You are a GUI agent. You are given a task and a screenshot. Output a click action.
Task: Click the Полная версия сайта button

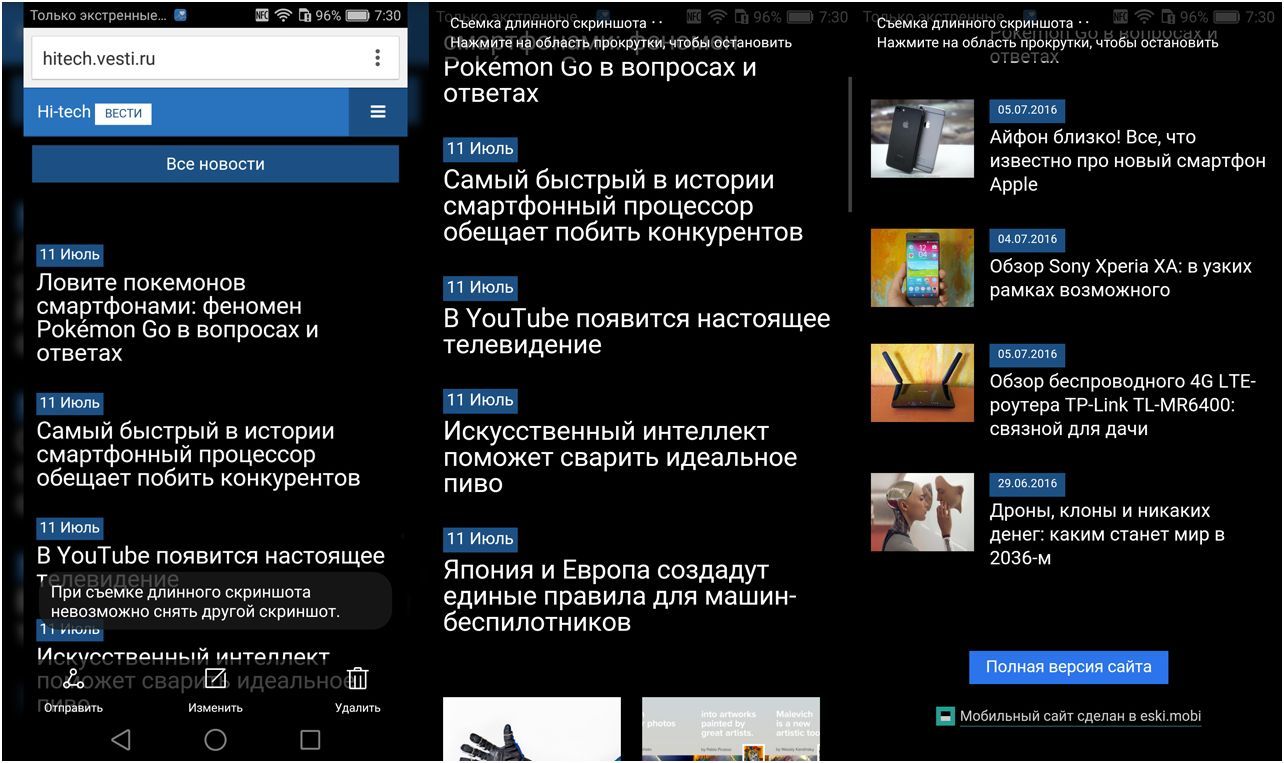pyautogui.click(x=1068, y=667)
